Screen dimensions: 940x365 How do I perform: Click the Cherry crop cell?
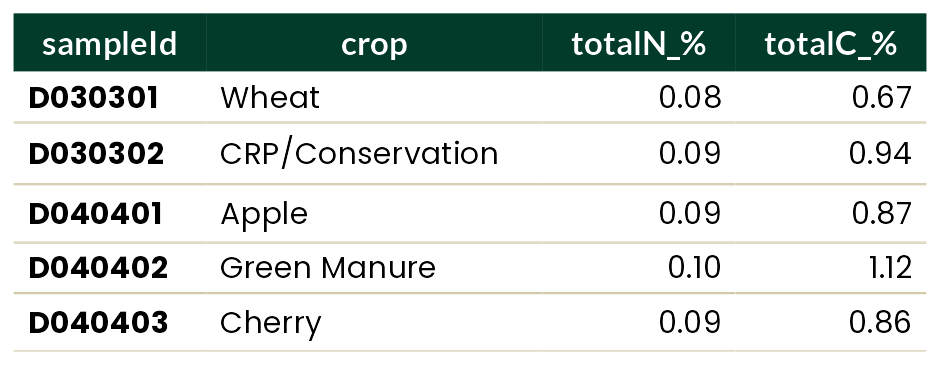click(270, 324)
